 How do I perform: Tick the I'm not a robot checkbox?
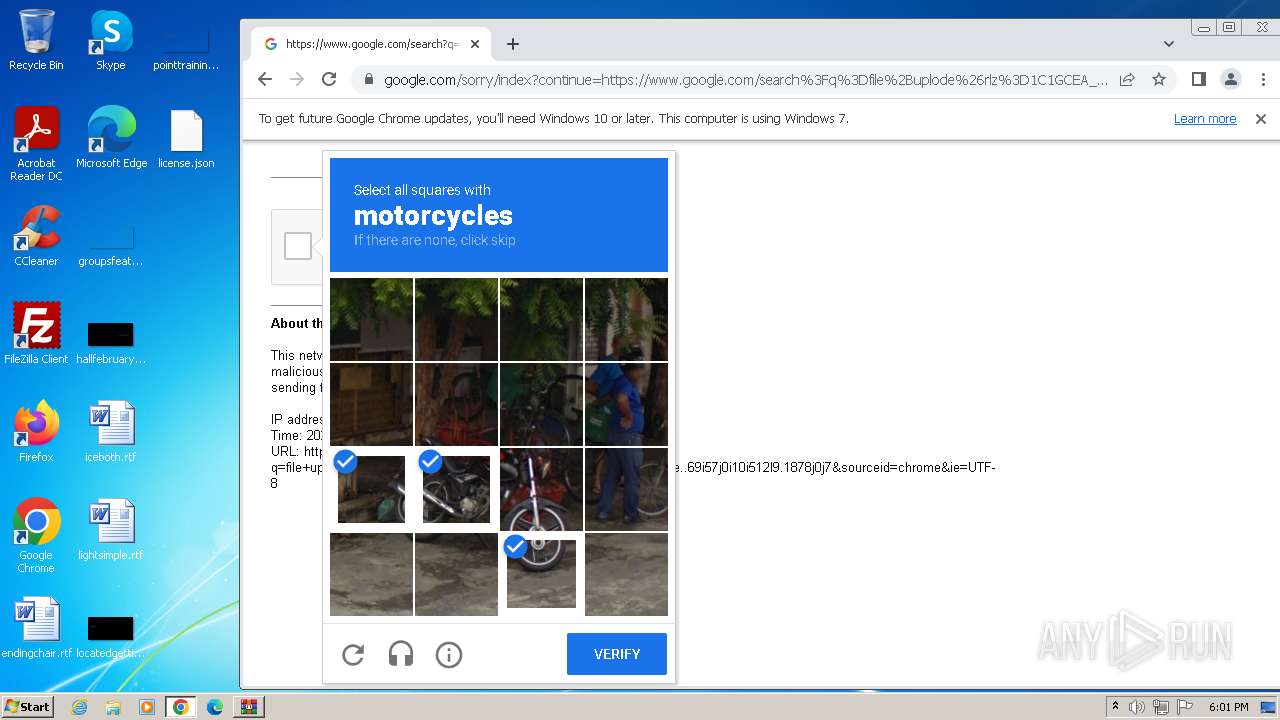pos(298,246)
